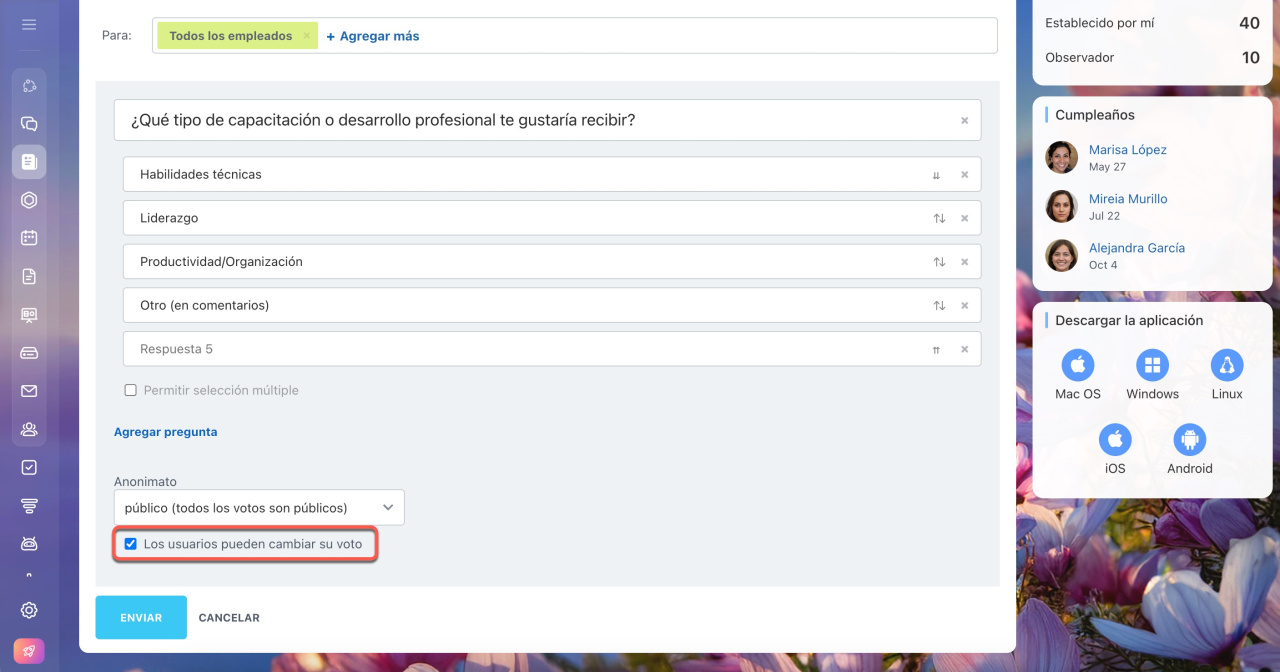Open the settings gear in the sidebar
The width and height of the screenshot is (1280, 672).
(x=29, y=610)
